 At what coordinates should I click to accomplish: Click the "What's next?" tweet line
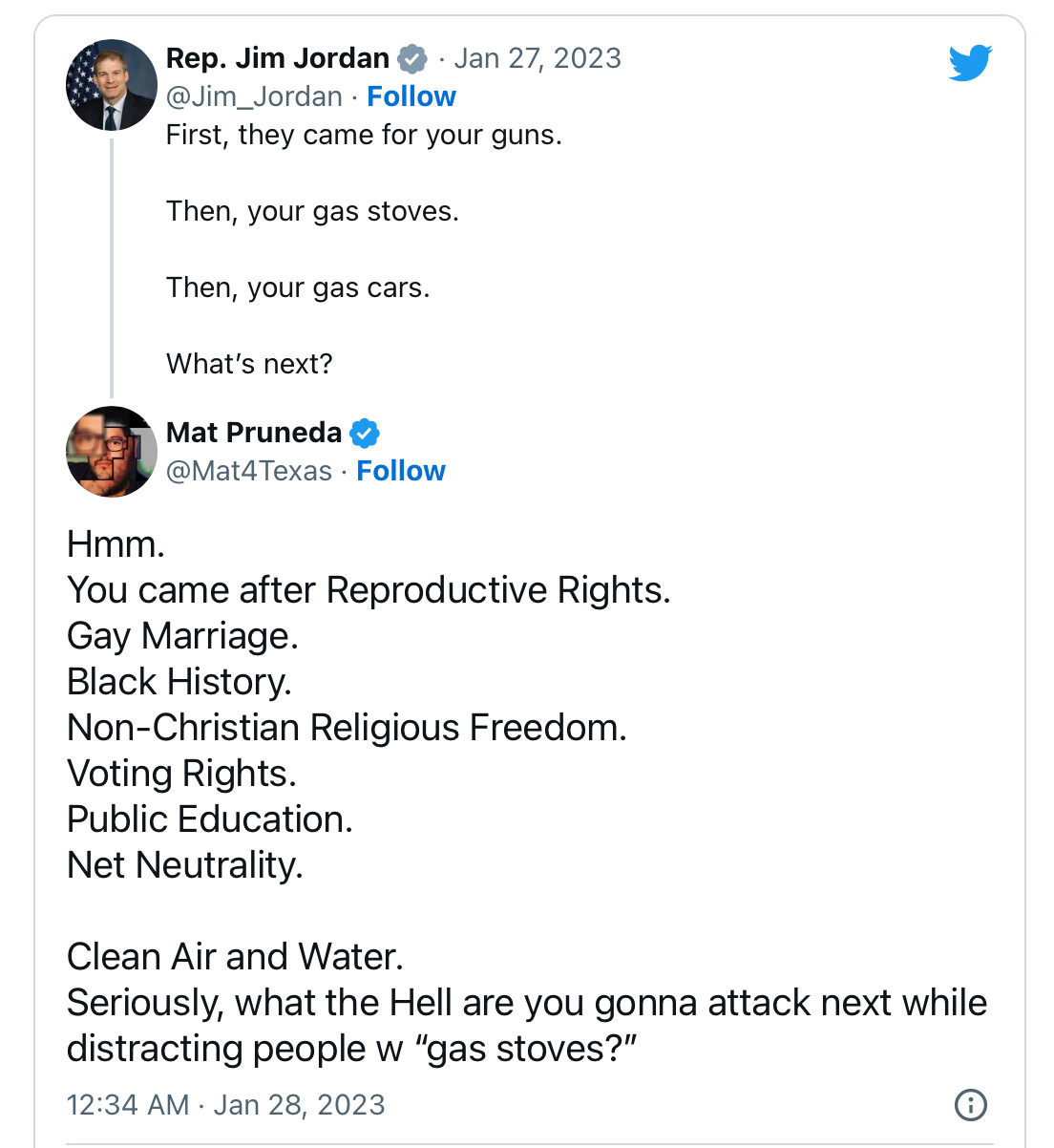pos(249,364)
